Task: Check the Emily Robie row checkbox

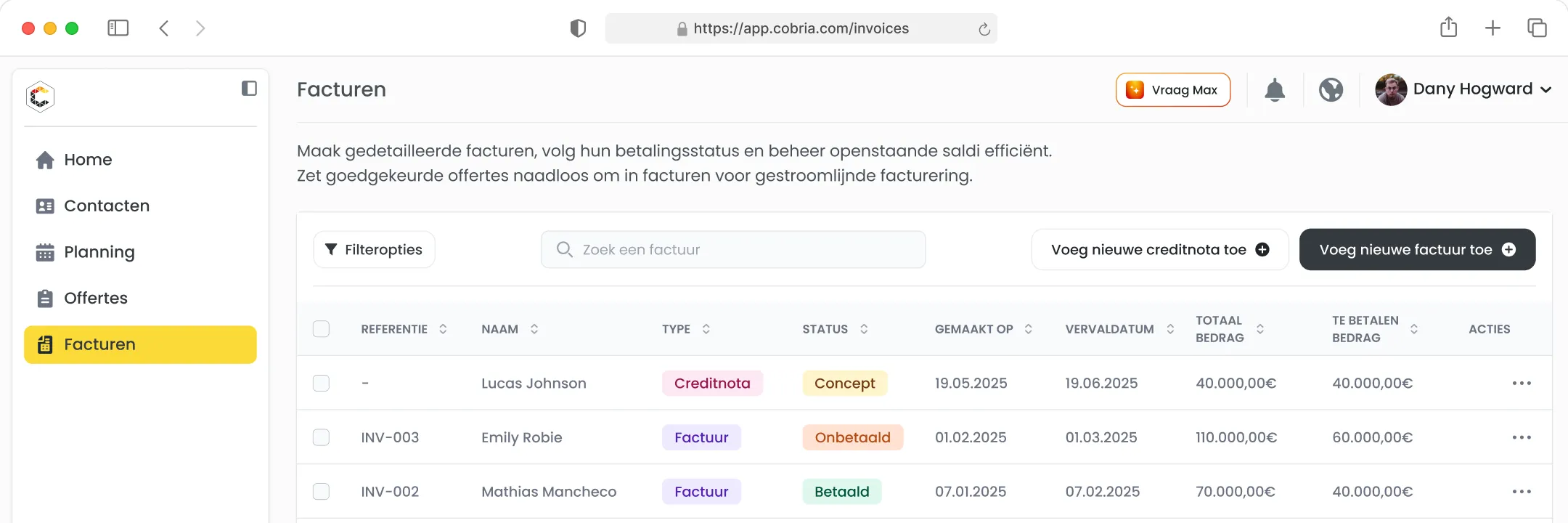Action: (321, 437)
